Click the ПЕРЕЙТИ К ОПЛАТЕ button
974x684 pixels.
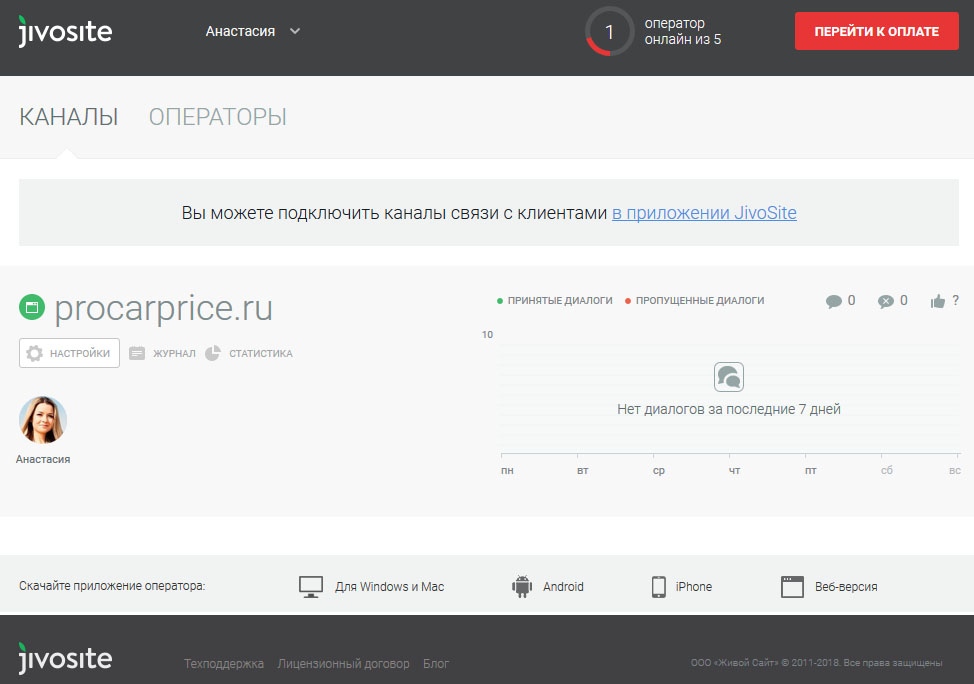876,31
